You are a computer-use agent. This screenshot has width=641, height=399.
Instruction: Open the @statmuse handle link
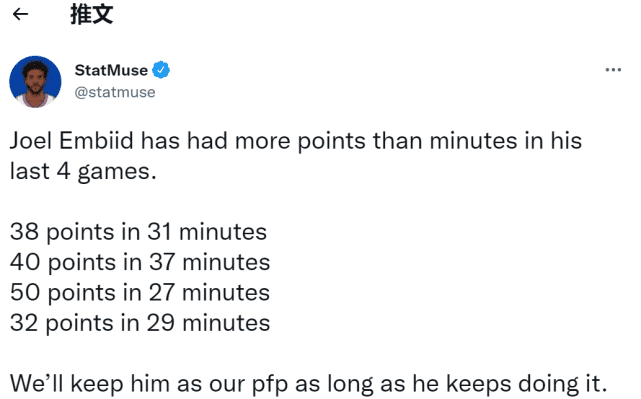click(115, 92)
